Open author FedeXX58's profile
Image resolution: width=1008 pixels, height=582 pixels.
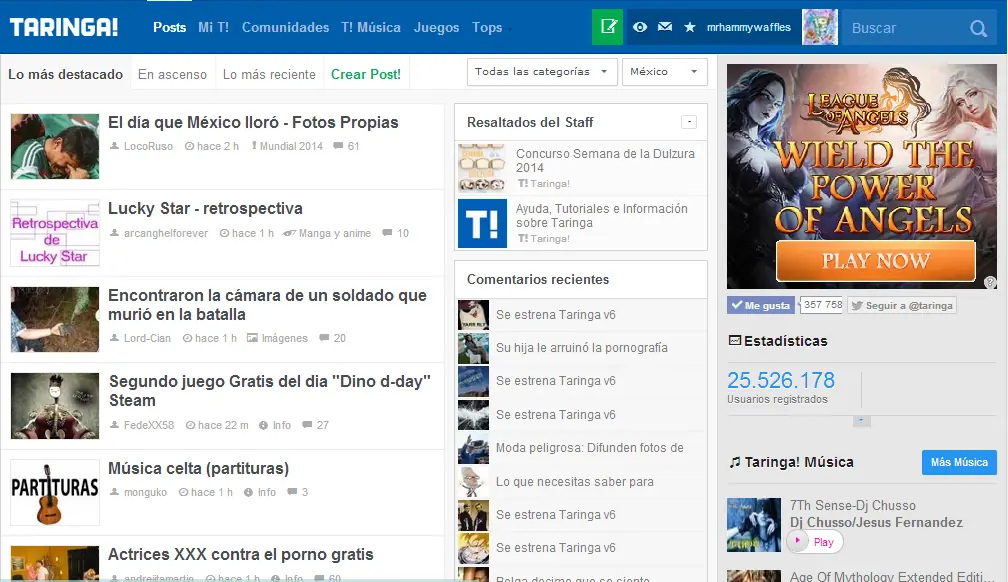point(149,424)
